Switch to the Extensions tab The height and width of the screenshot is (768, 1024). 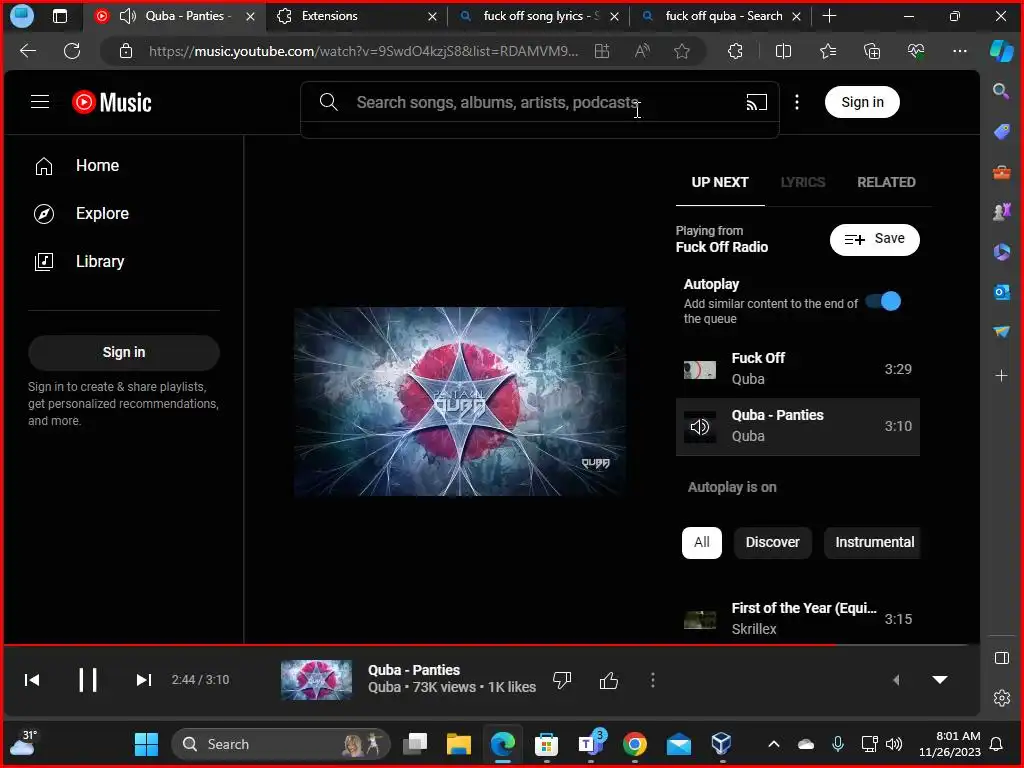[357, 16]
